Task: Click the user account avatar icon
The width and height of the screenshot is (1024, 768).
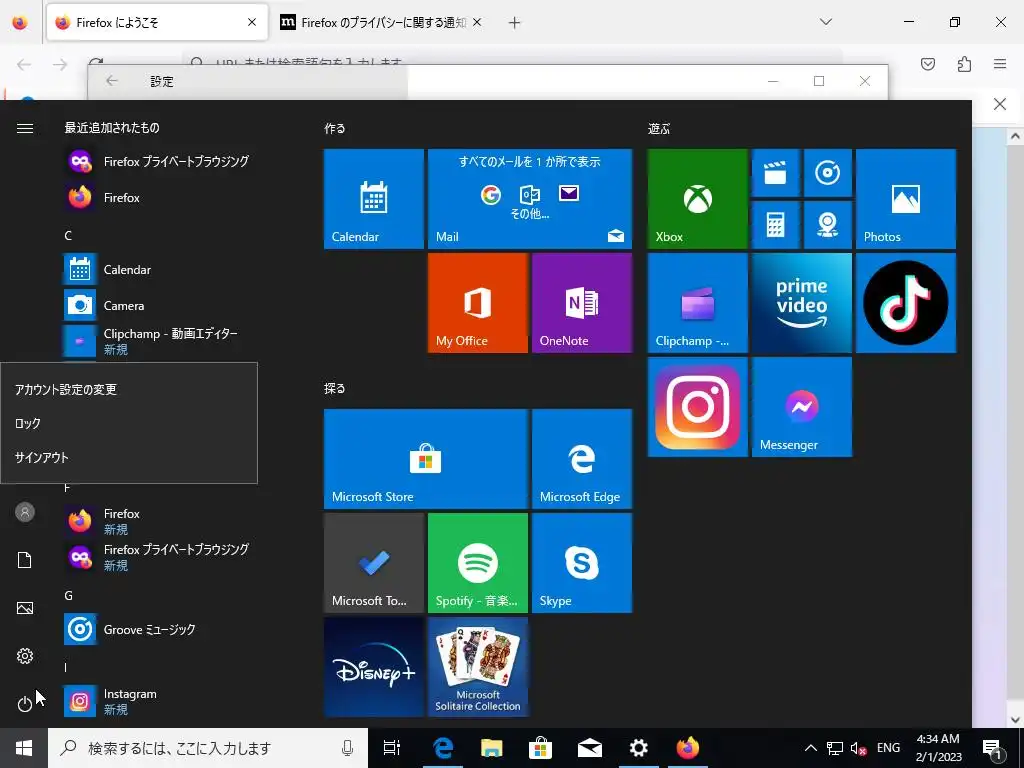Action: pyautogui.click(x=25, y=512)
